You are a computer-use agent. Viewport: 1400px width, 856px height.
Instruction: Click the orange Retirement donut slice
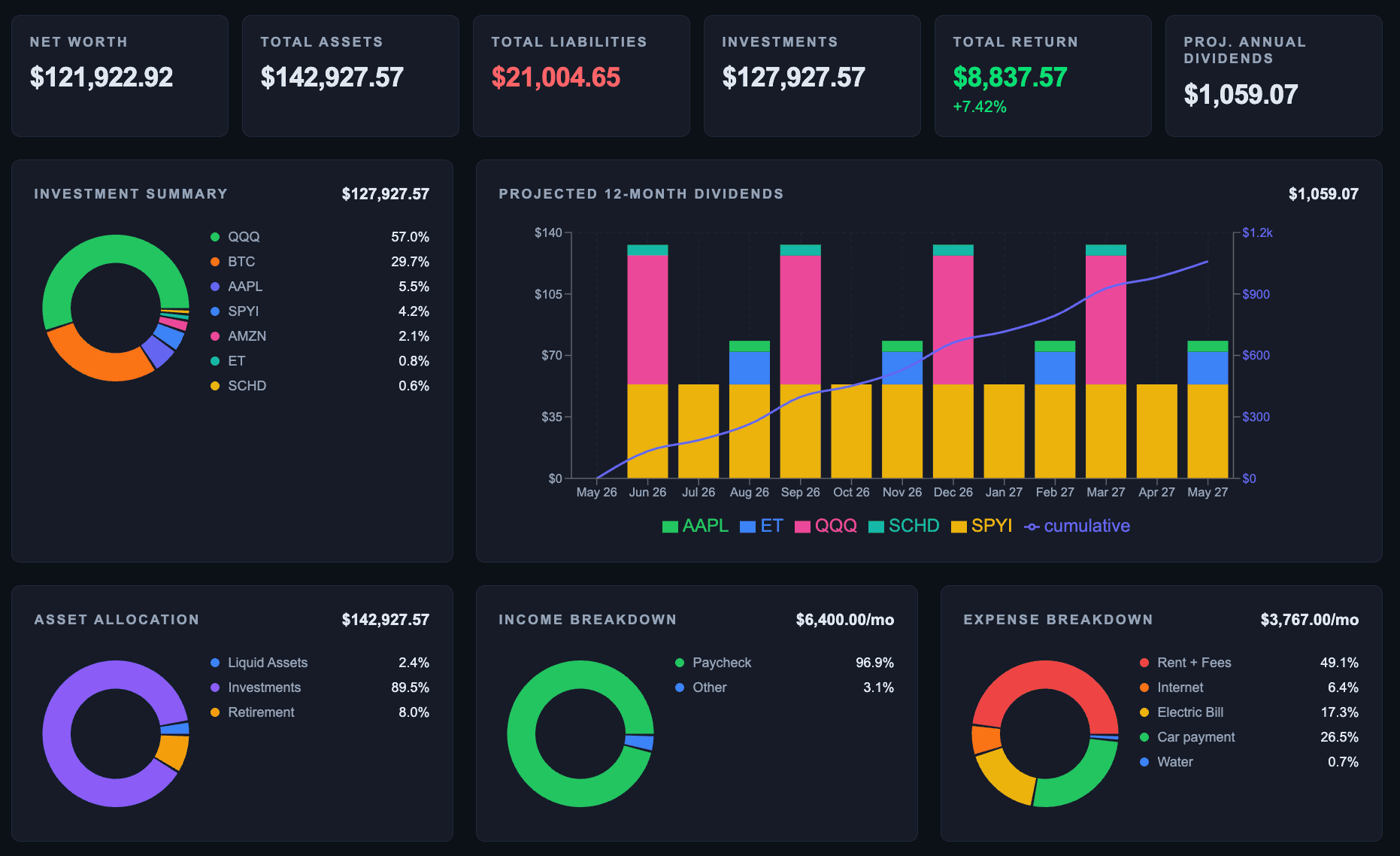(x=172, y=752)
